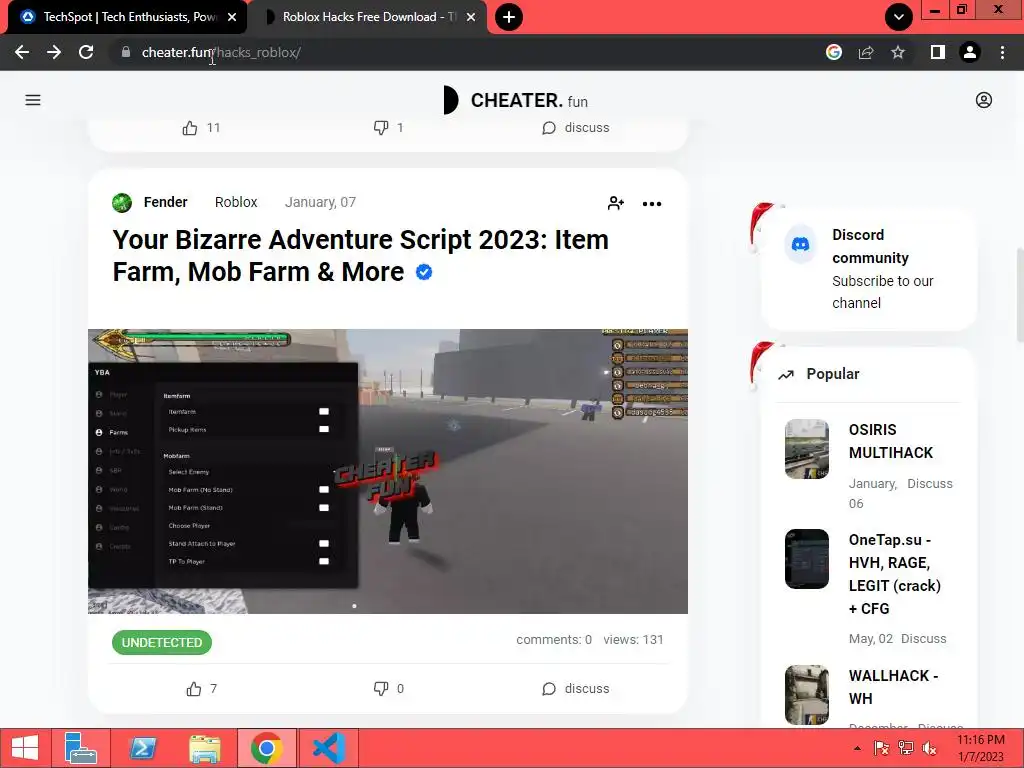Click discuss on Bizarre Adventure post
Viewport: 1024px width, 768px height.
point(575,689)
